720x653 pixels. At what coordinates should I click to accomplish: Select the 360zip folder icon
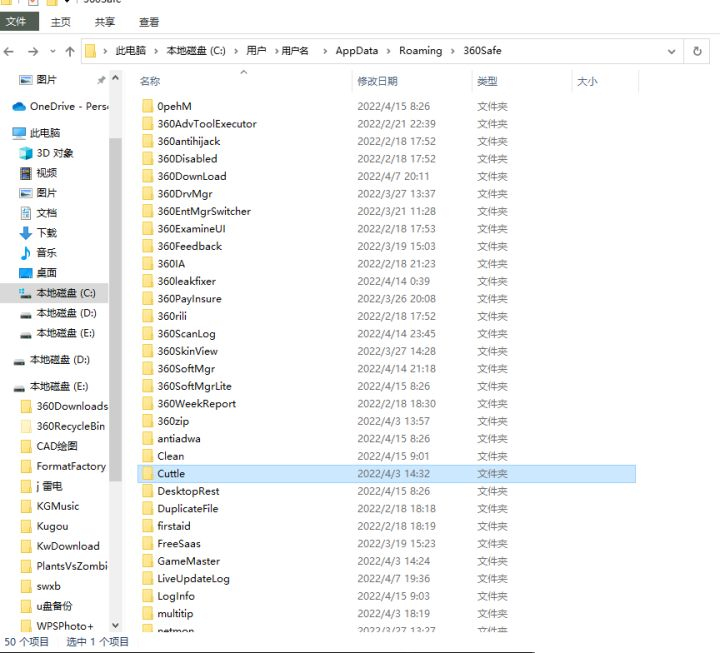tap(147, 421)
